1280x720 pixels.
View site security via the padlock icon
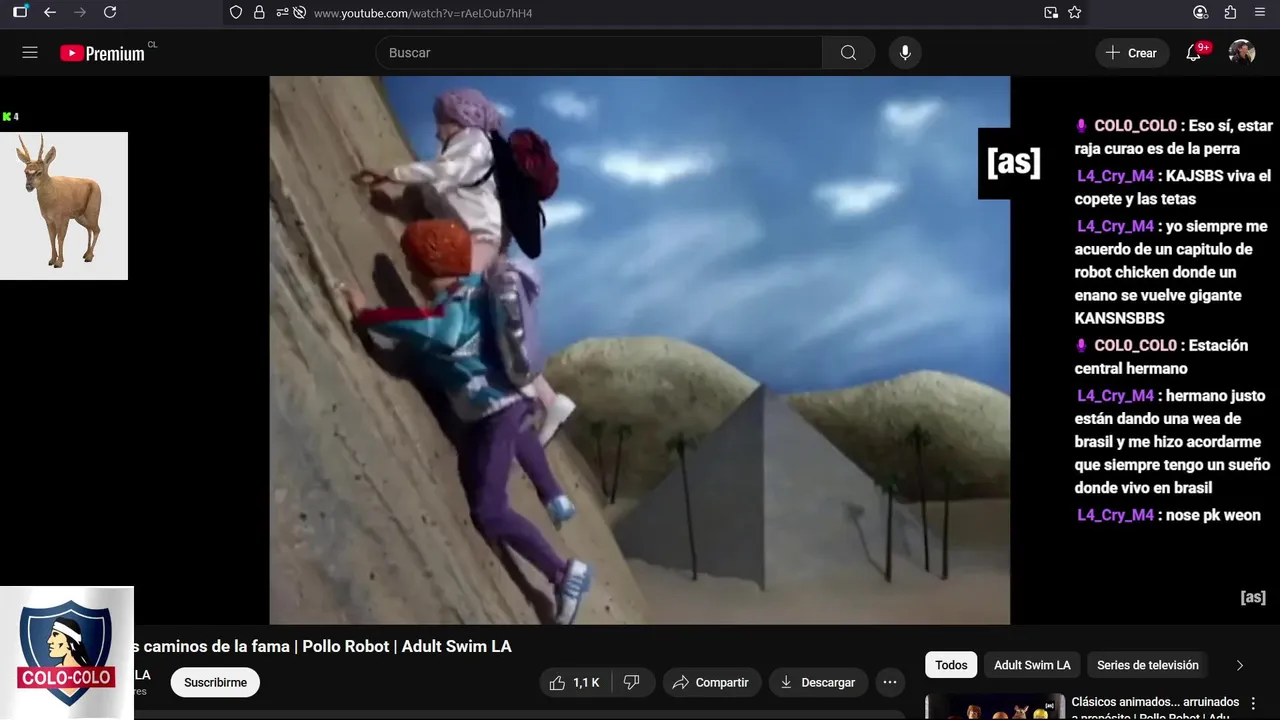coord(259,13)
